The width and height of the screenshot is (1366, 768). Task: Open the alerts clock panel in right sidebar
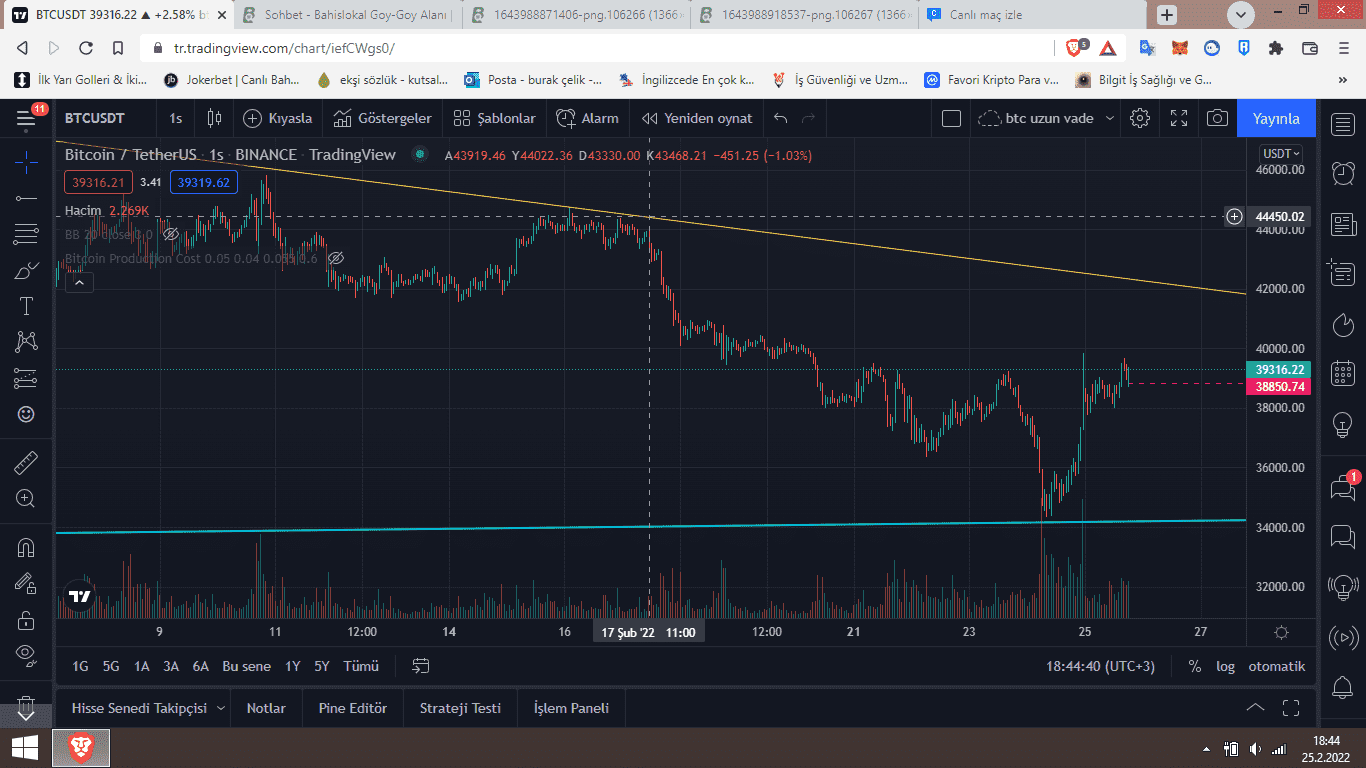pyautogui.click(x=1343, y=173)
